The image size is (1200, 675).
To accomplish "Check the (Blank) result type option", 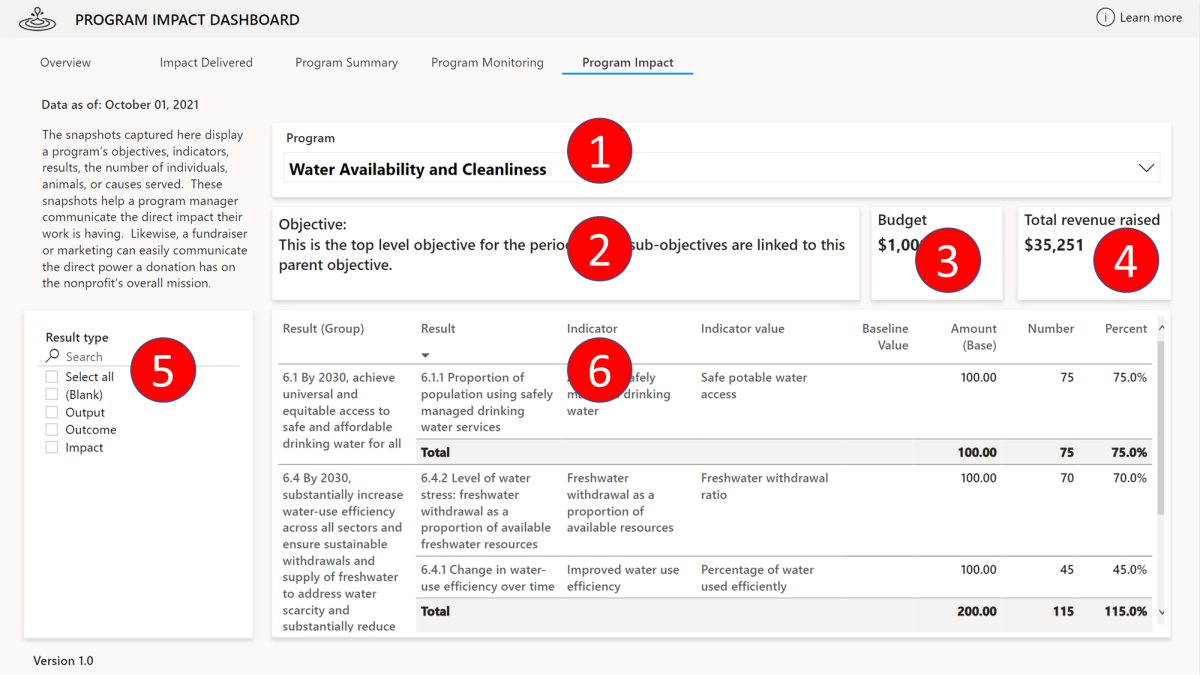I will coord(51,394).
